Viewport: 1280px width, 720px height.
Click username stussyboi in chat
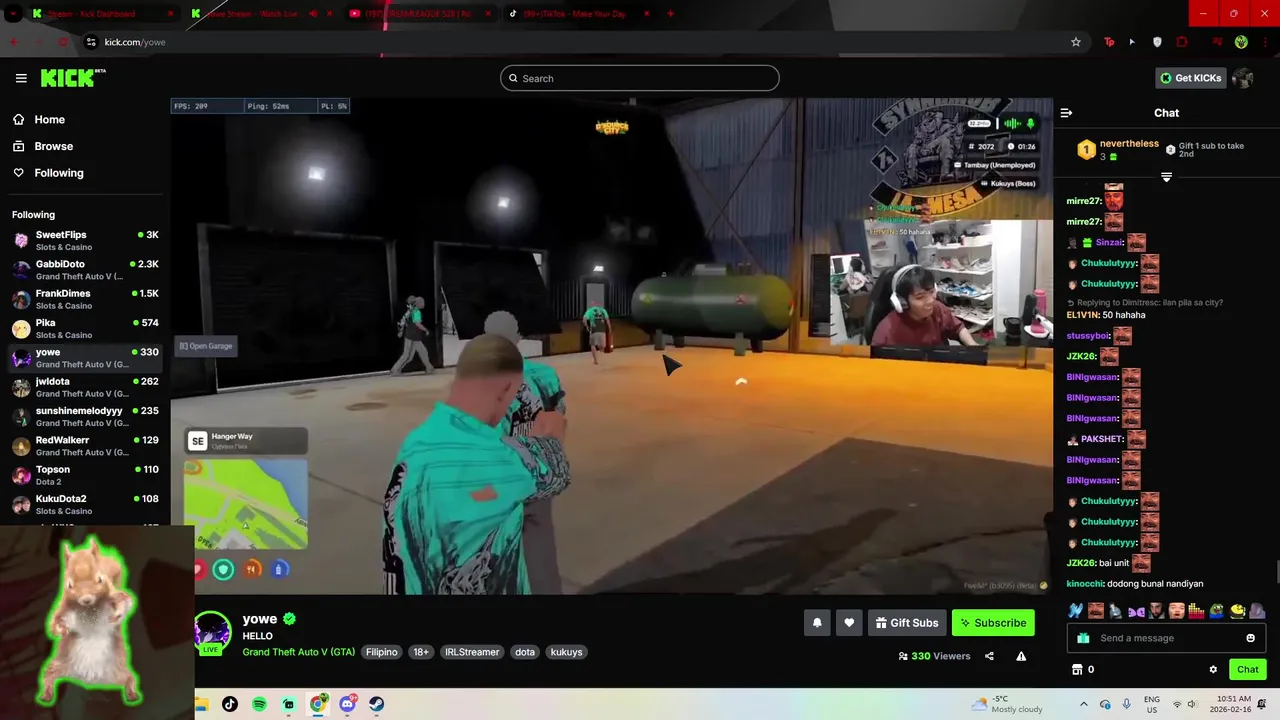click(1088, 336)
